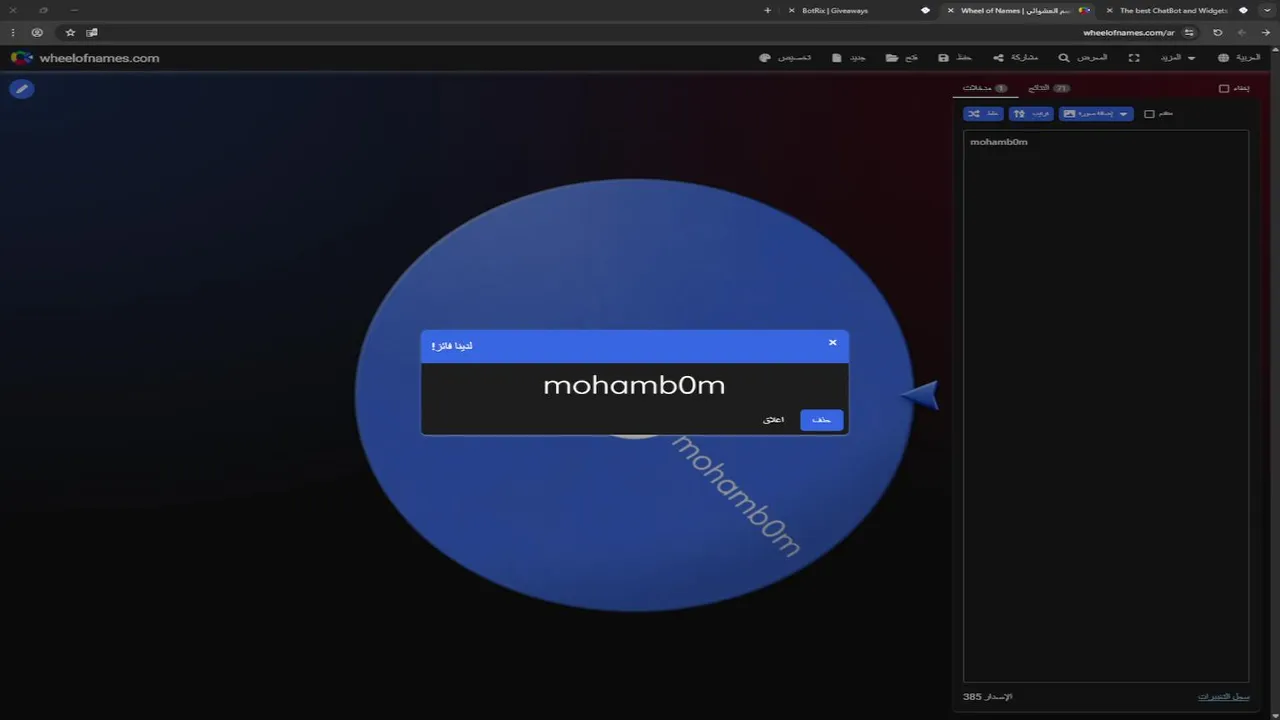Shuffle the entries with the shuffle button
This screenshot has width=1280, height=720.
(983, 114)
